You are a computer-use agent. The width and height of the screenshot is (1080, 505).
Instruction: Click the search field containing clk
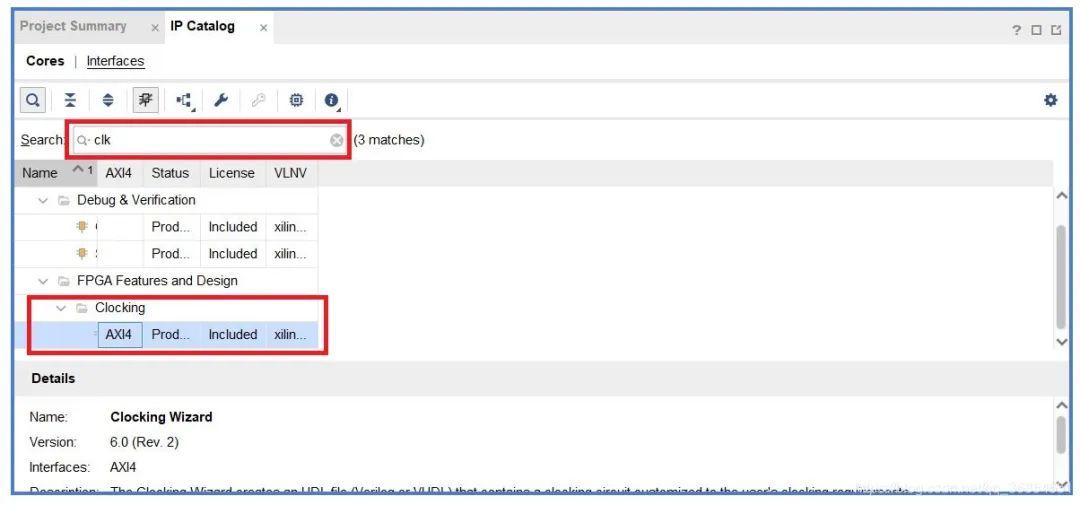209,141
